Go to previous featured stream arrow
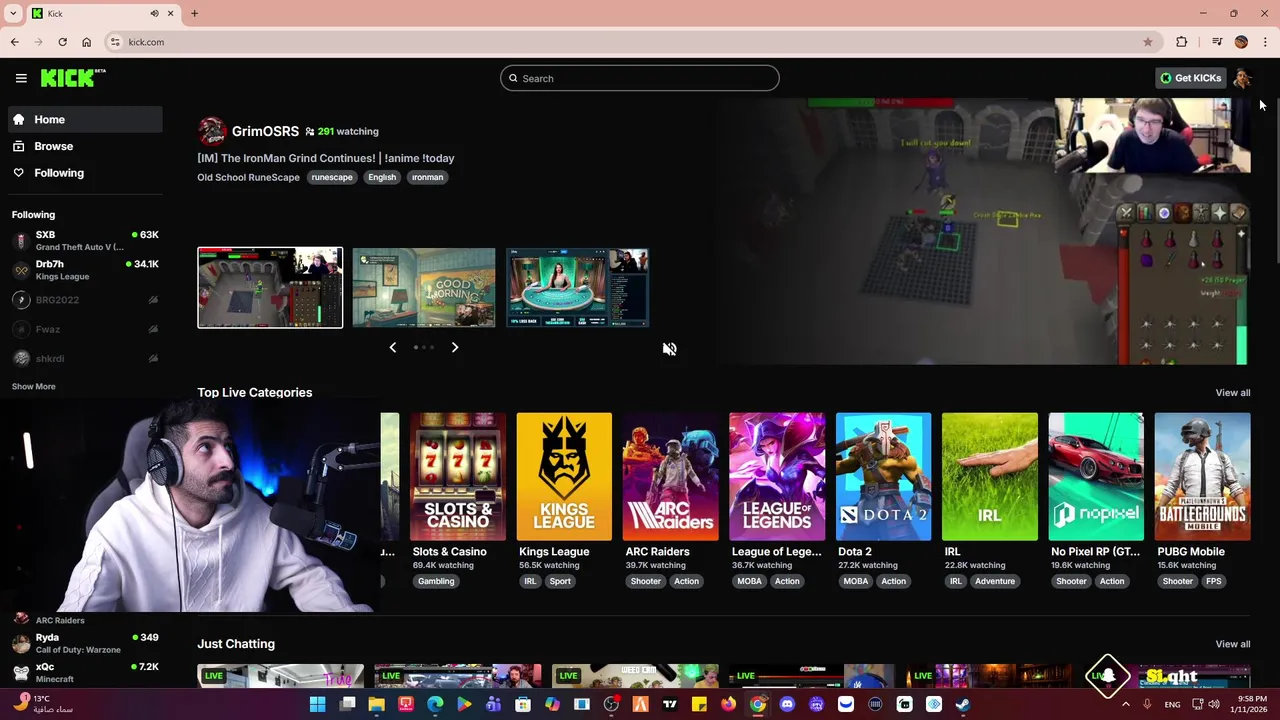Viewport: 1280px width, 720px height. tap(393, 347)
